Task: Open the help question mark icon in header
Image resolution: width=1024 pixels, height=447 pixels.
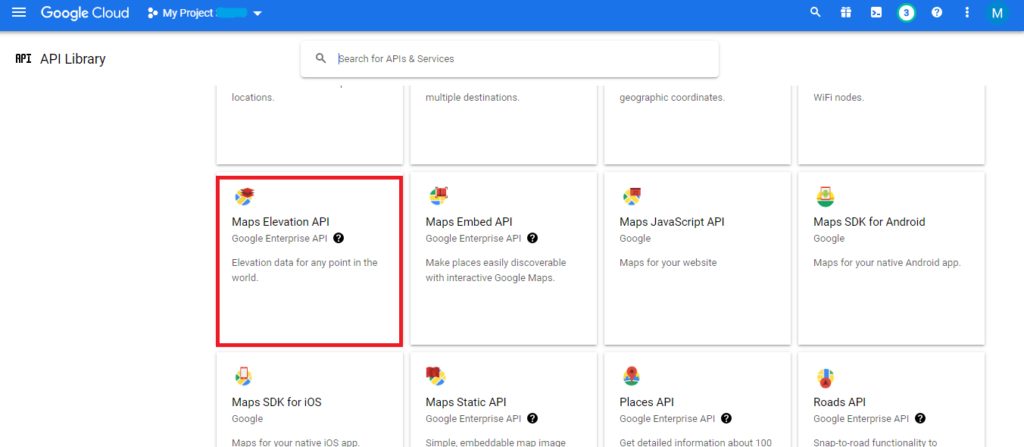Action: [936, 12]
